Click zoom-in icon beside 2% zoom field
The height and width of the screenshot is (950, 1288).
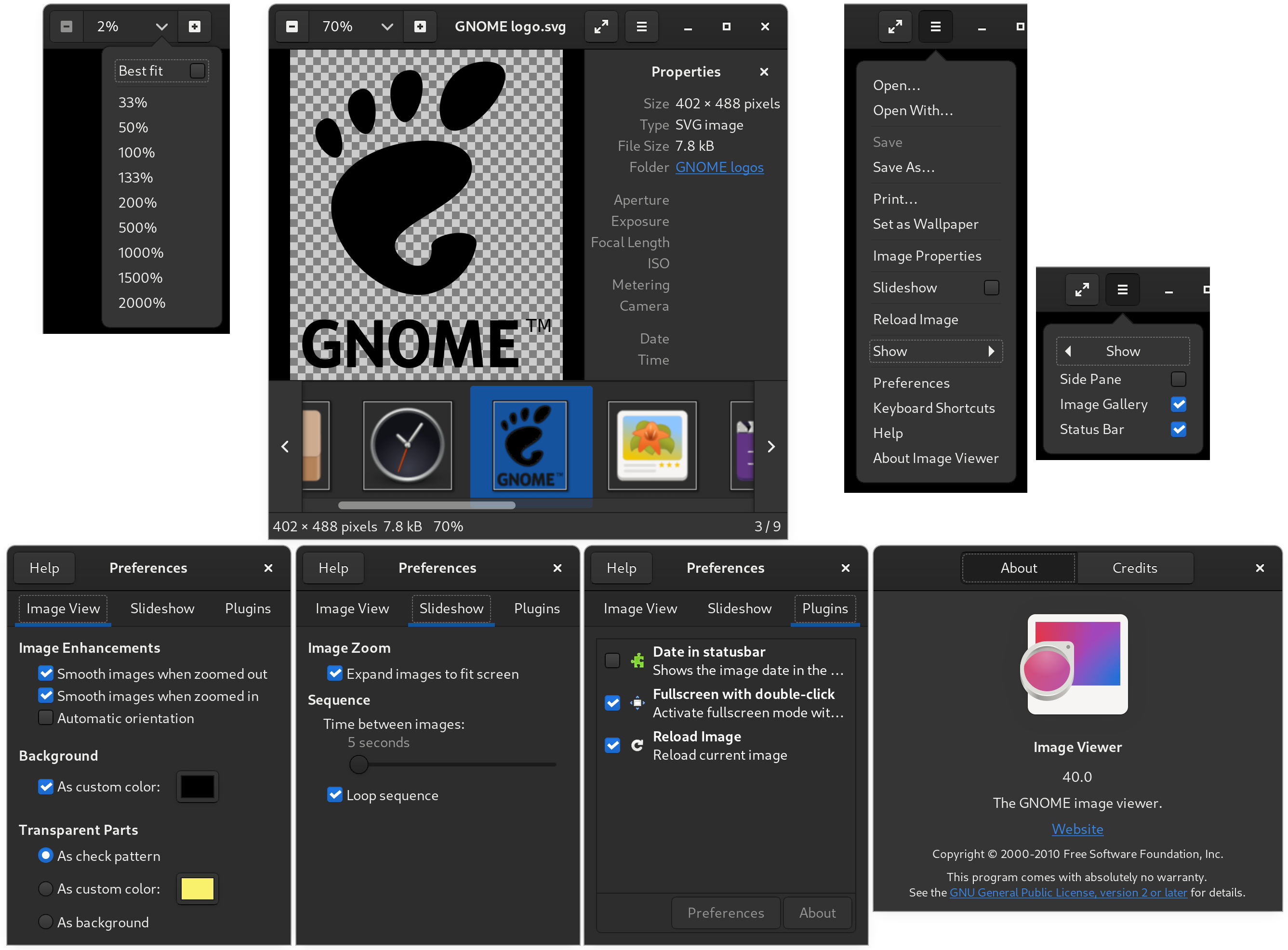pyautogui.click(x=195, y=26)
